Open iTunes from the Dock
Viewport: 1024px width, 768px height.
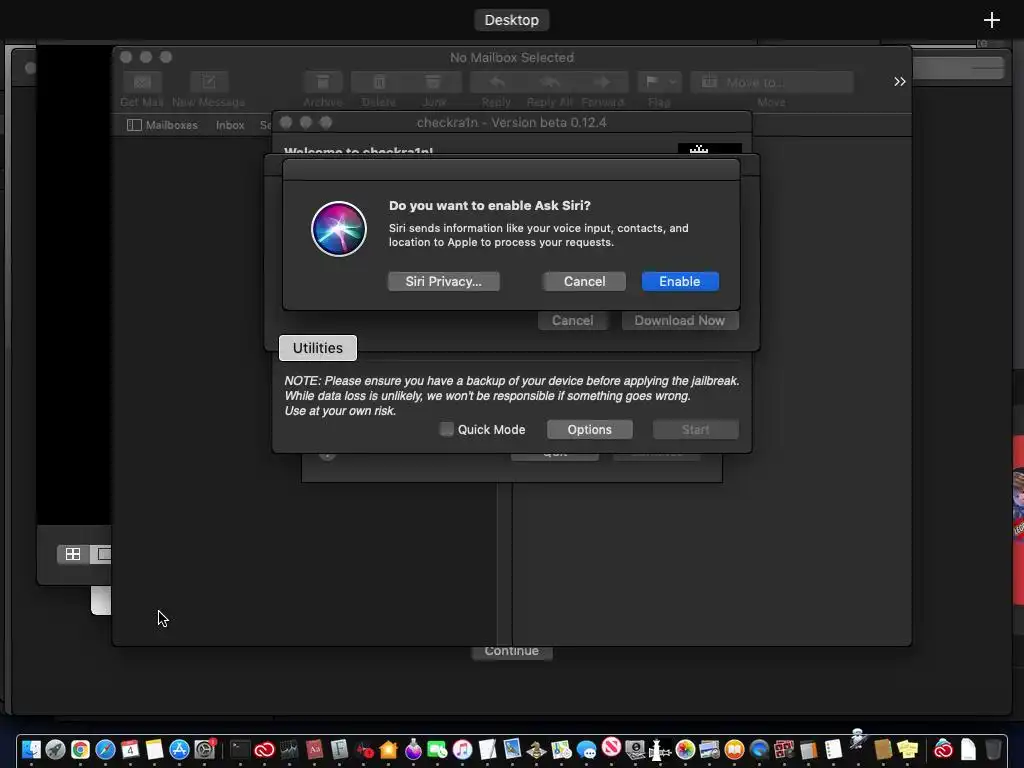pos(462,749)
